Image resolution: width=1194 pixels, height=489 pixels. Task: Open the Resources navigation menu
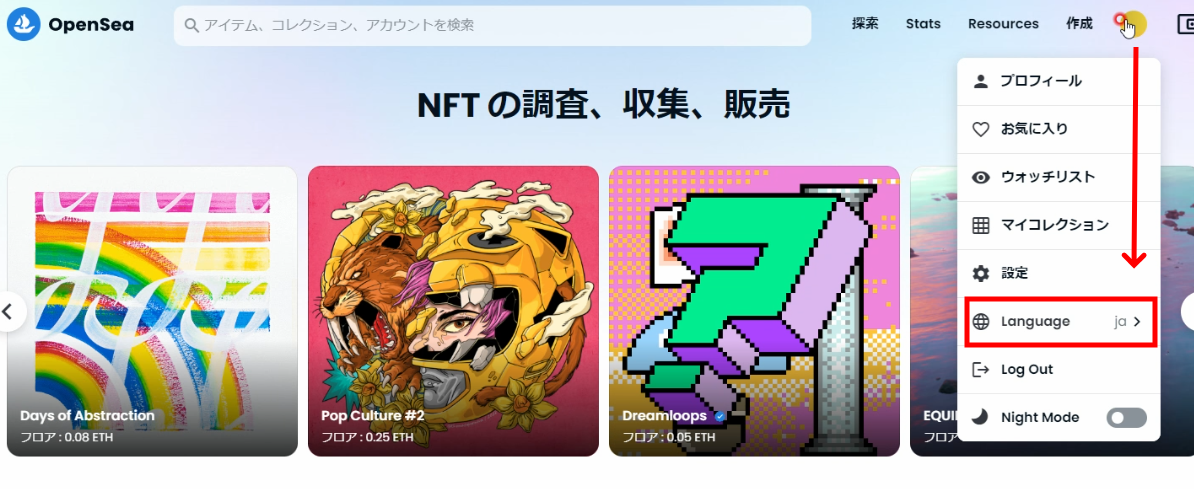1003,24
